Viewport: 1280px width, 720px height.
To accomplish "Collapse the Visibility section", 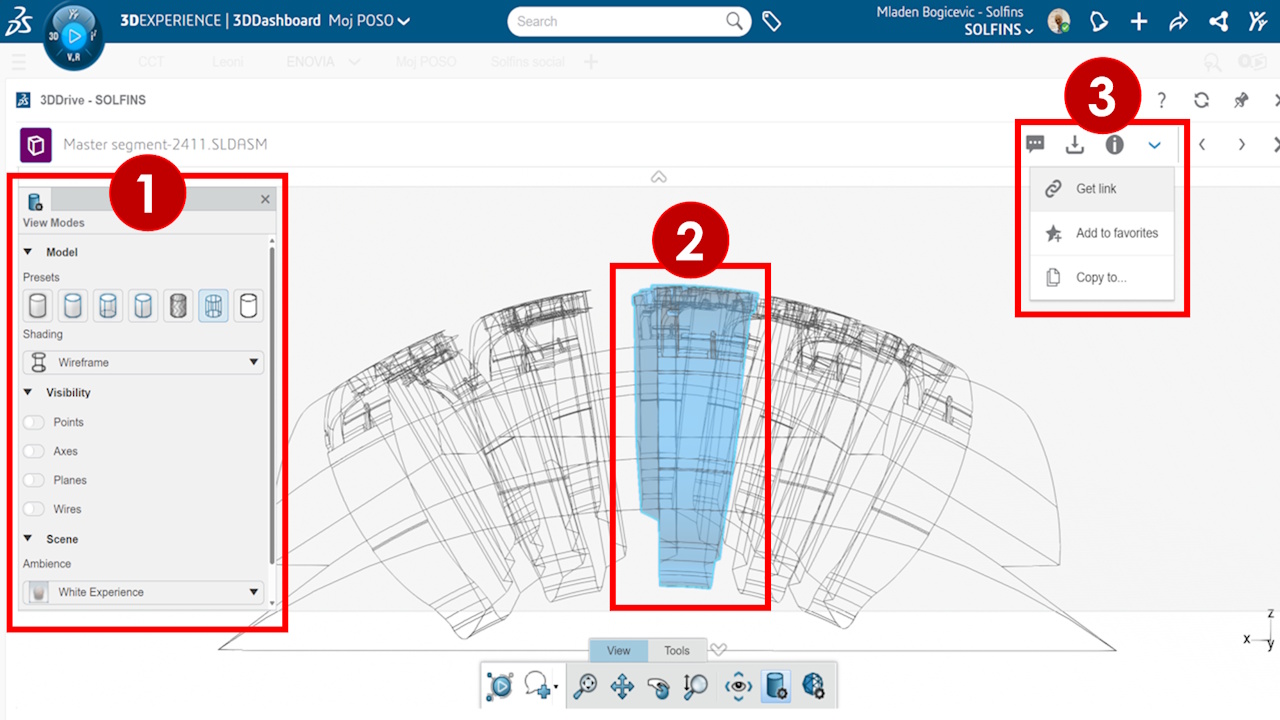I will [x=28, y=393].
